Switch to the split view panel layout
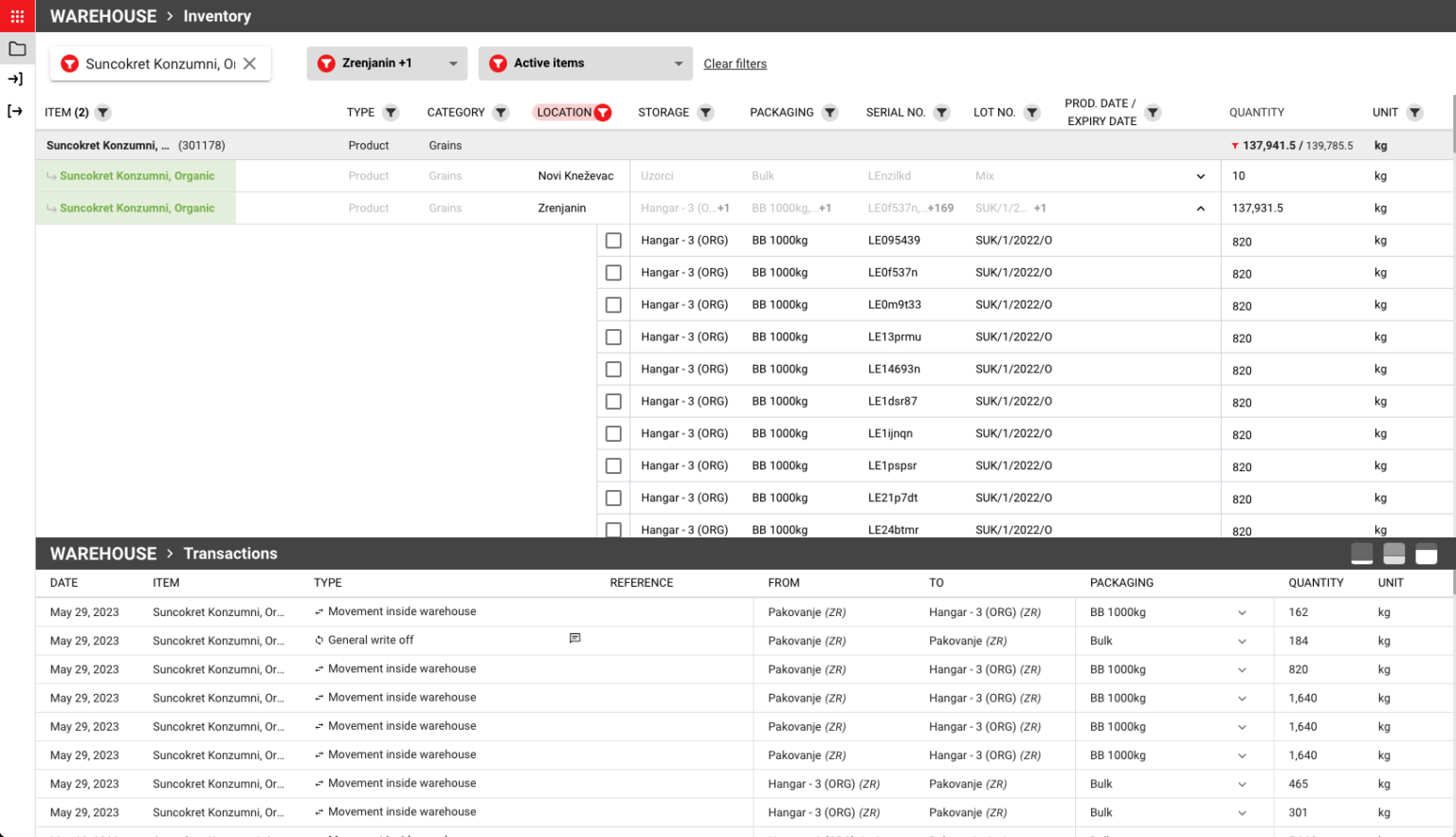Screen dimensions: 1456x837 pyautogui.click(x=1394, y=554)
